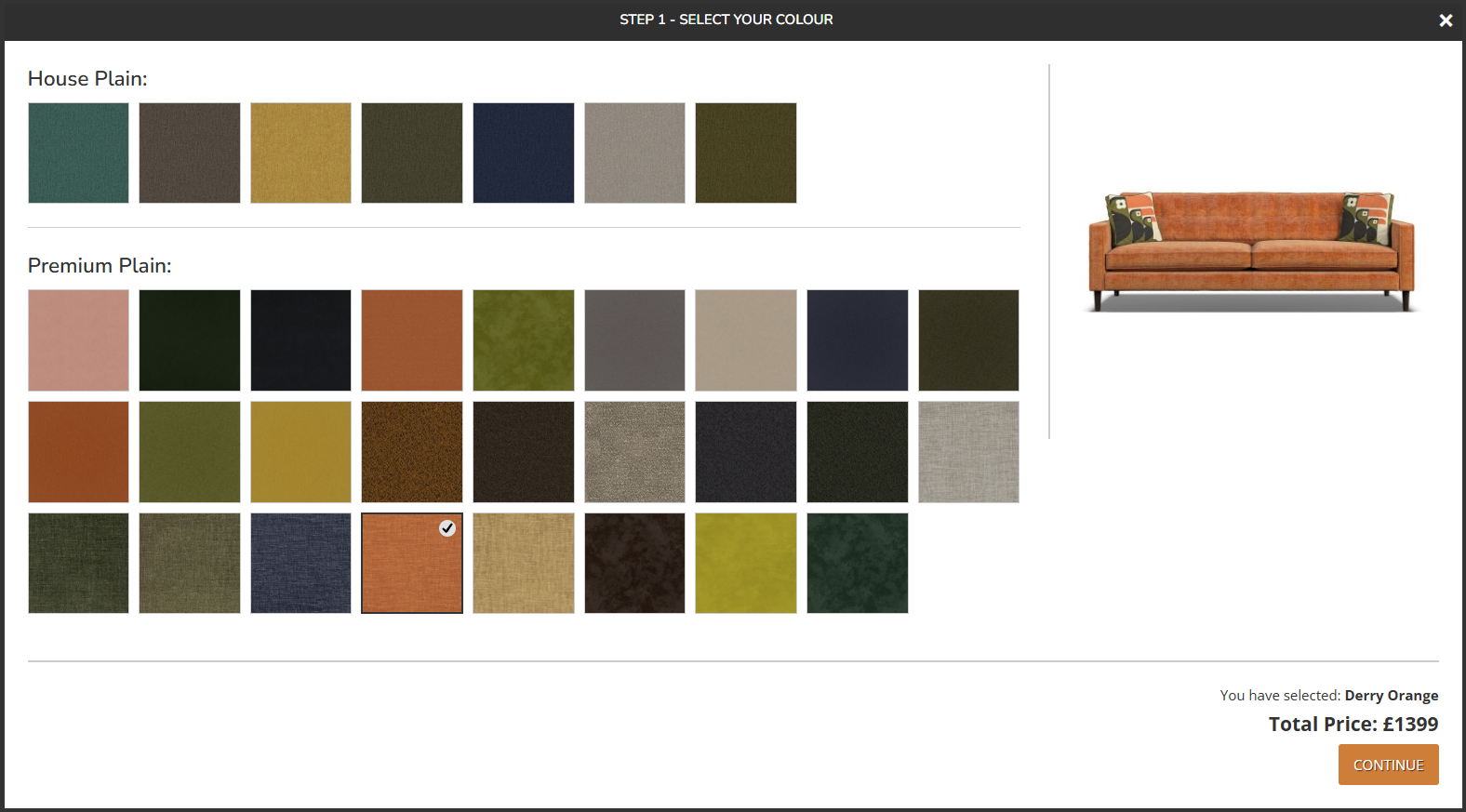Pick the denim blue woven swatch
1466x812 pixels.
point(300,563)
